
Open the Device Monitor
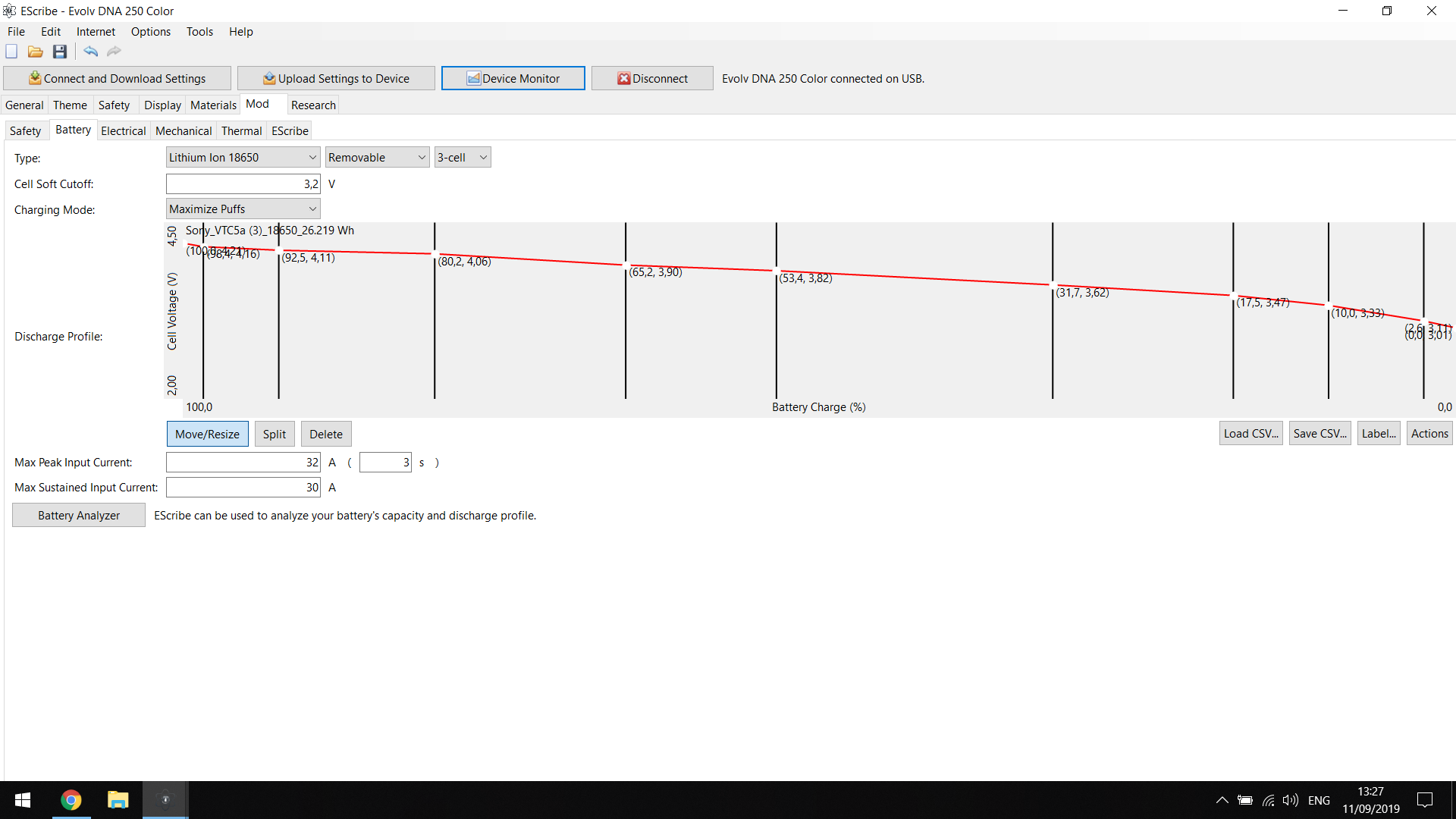tap(513, 78)
